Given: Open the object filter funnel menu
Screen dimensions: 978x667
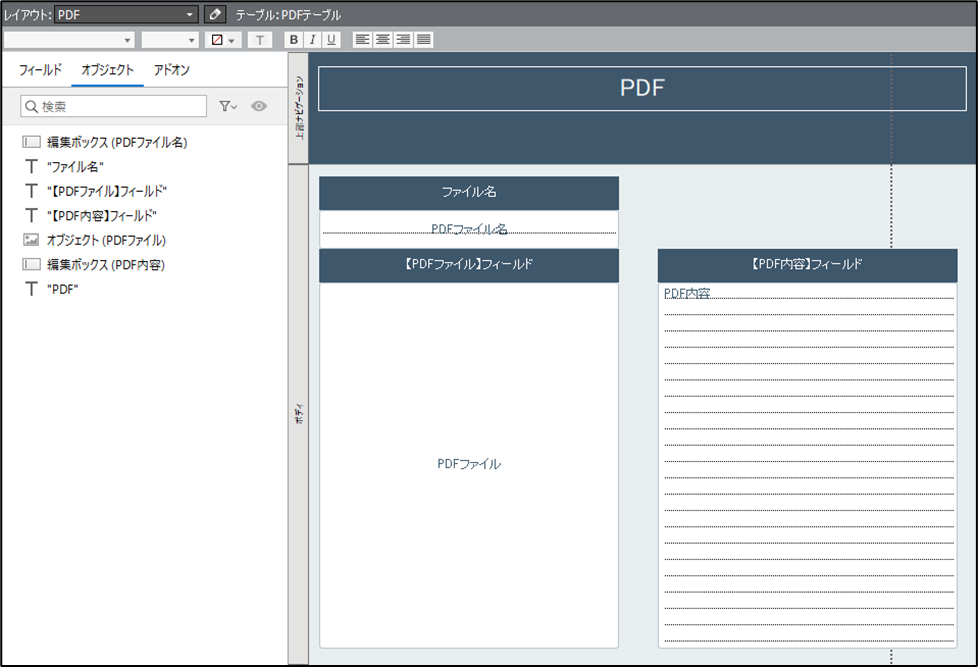Looking at the screenshot, I should tap(228, 106).
